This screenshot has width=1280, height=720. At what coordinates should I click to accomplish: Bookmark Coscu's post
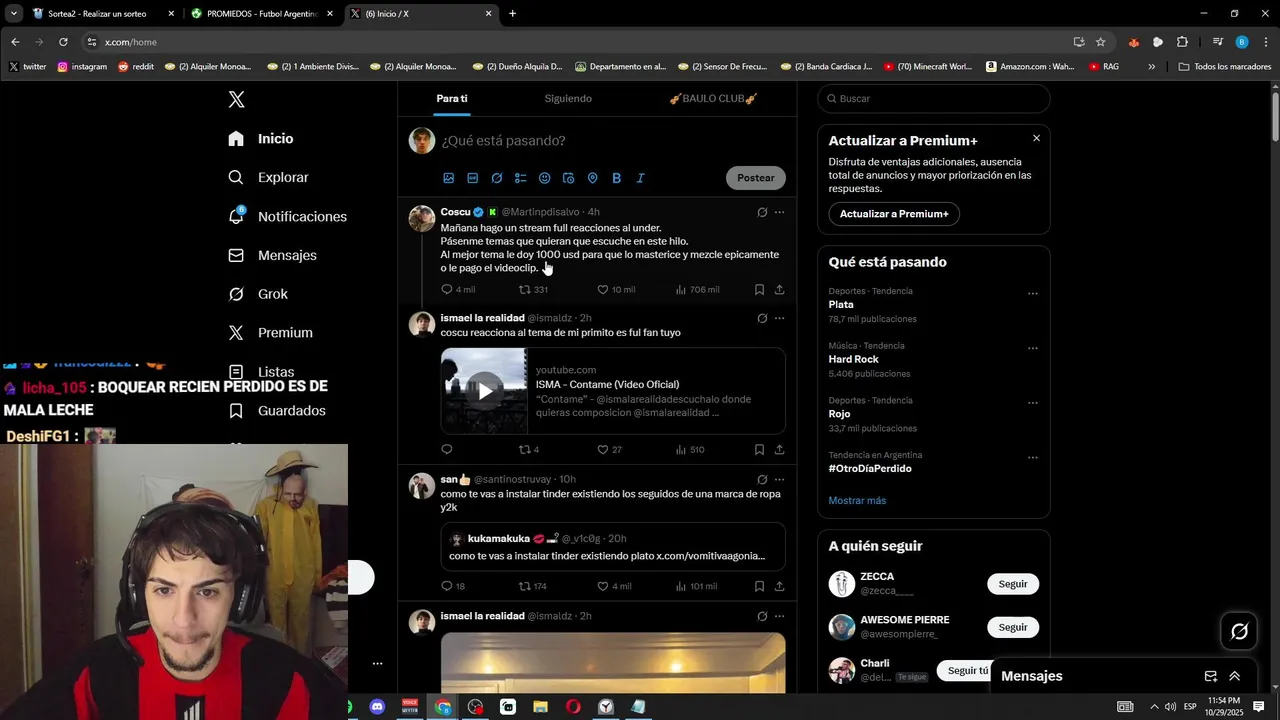point(759,290)
